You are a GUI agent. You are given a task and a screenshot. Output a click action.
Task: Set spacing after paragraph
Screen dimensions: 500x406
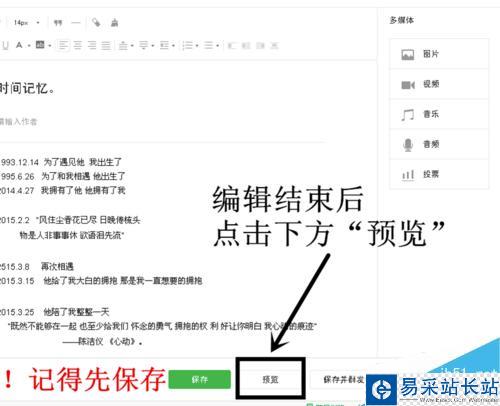click(144, 45)
